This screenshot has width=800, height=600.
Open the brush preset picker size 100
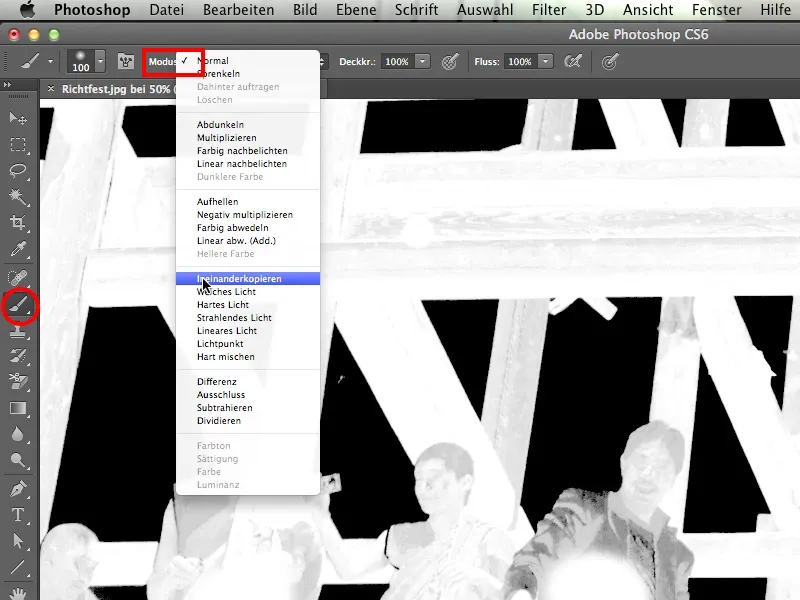point(86,62)
